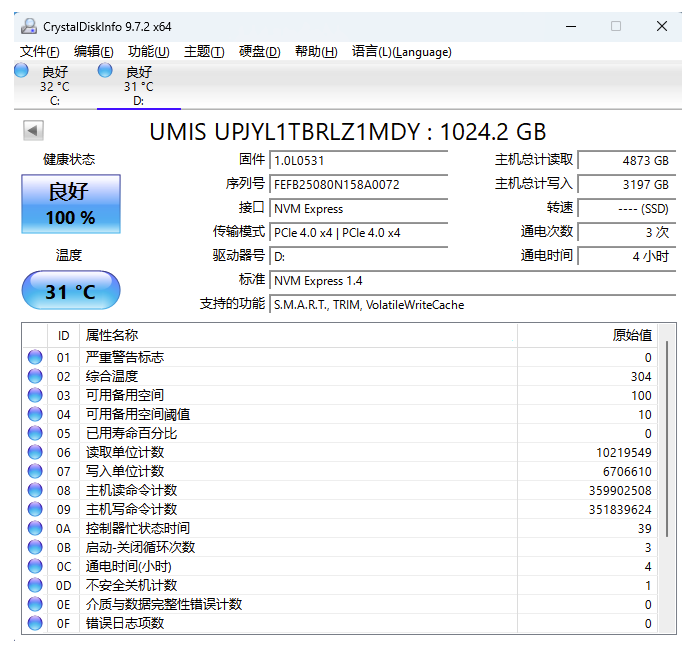Select the 综合温度 attribute name
698x655 pixels.
[x=112, y=376]
